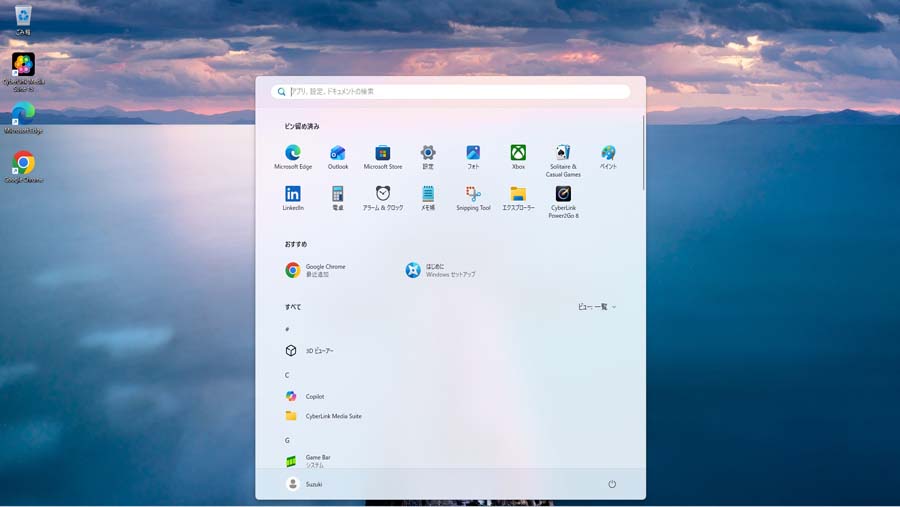Select Microsoft Edge desktop shortcut

tap(23, 118)
